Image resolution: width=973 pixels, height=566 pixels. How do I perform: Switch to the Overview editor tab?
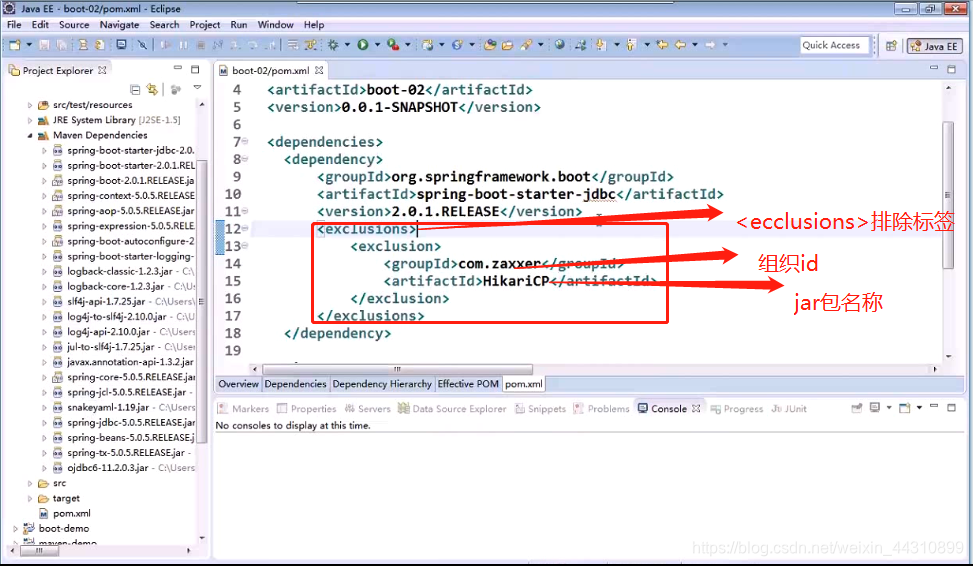pos(238,384)
